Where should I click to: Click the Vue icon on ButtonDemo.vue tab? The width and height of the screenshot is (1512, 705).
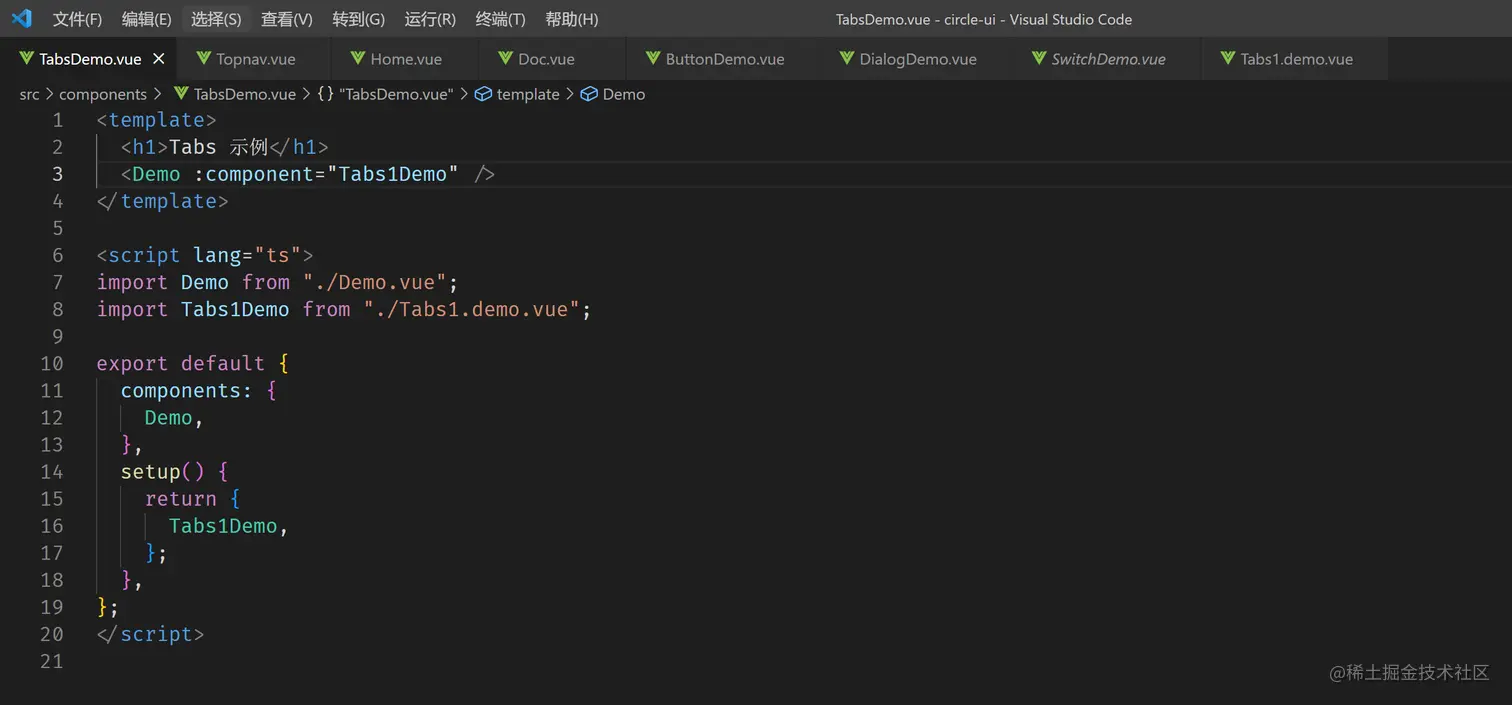653,59
